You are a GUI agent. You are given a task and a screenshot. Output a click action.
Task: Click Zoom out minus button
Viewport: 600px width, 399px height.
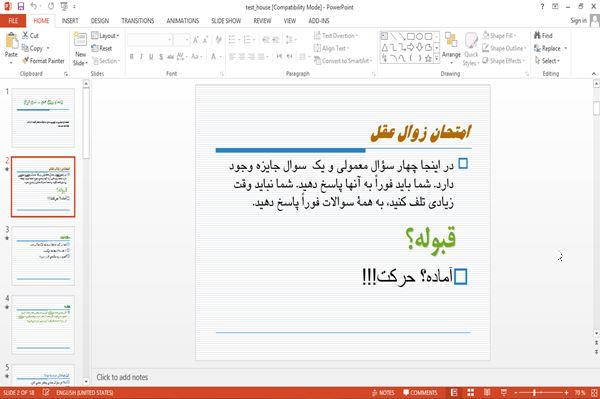(516, 392)
